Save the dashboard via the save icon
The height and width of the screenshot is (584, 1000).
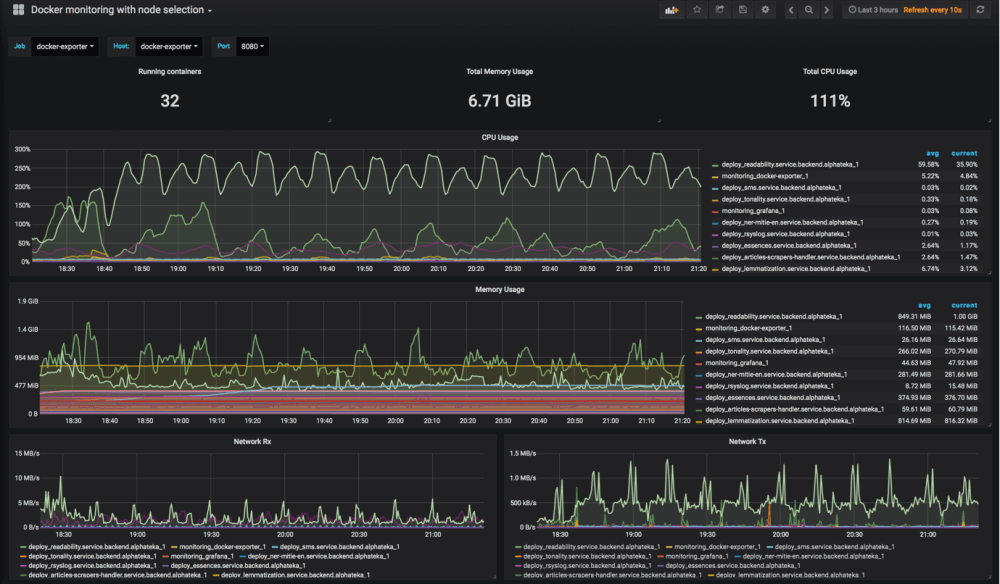tap(742, 9)
